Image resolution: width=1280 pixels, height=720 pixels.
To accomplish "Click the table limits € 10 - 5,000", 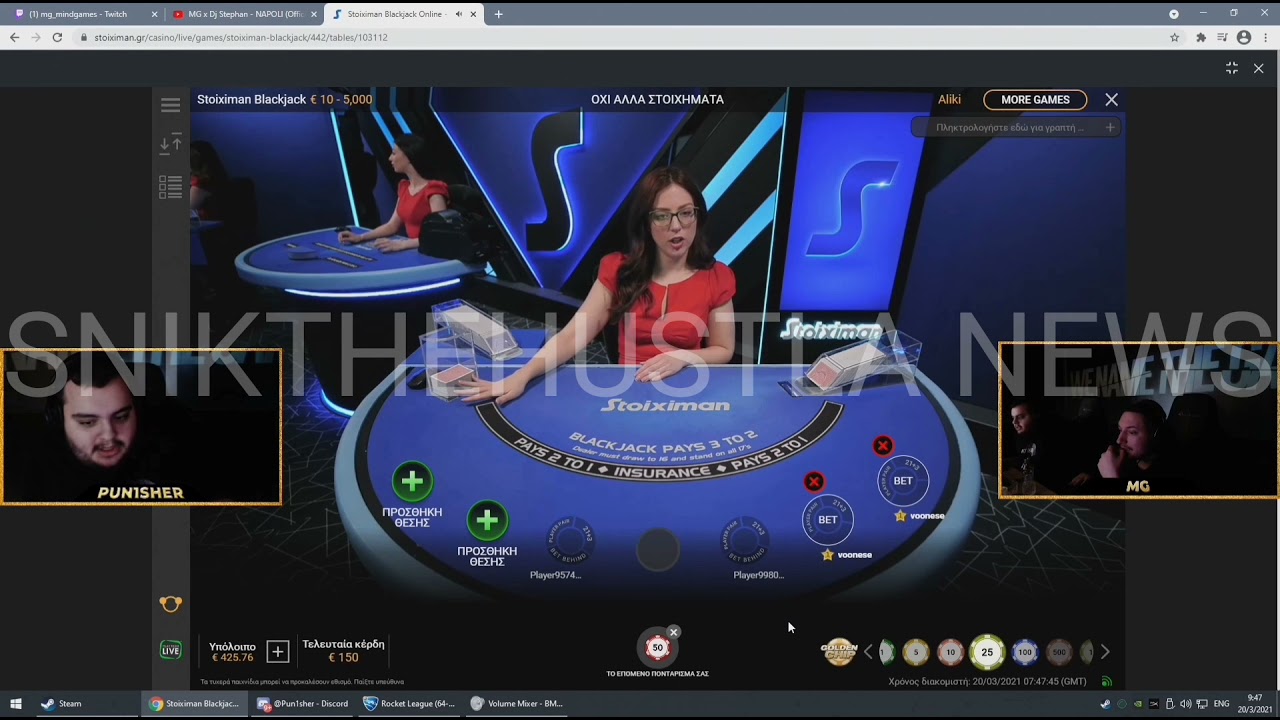I will [341, 100].
